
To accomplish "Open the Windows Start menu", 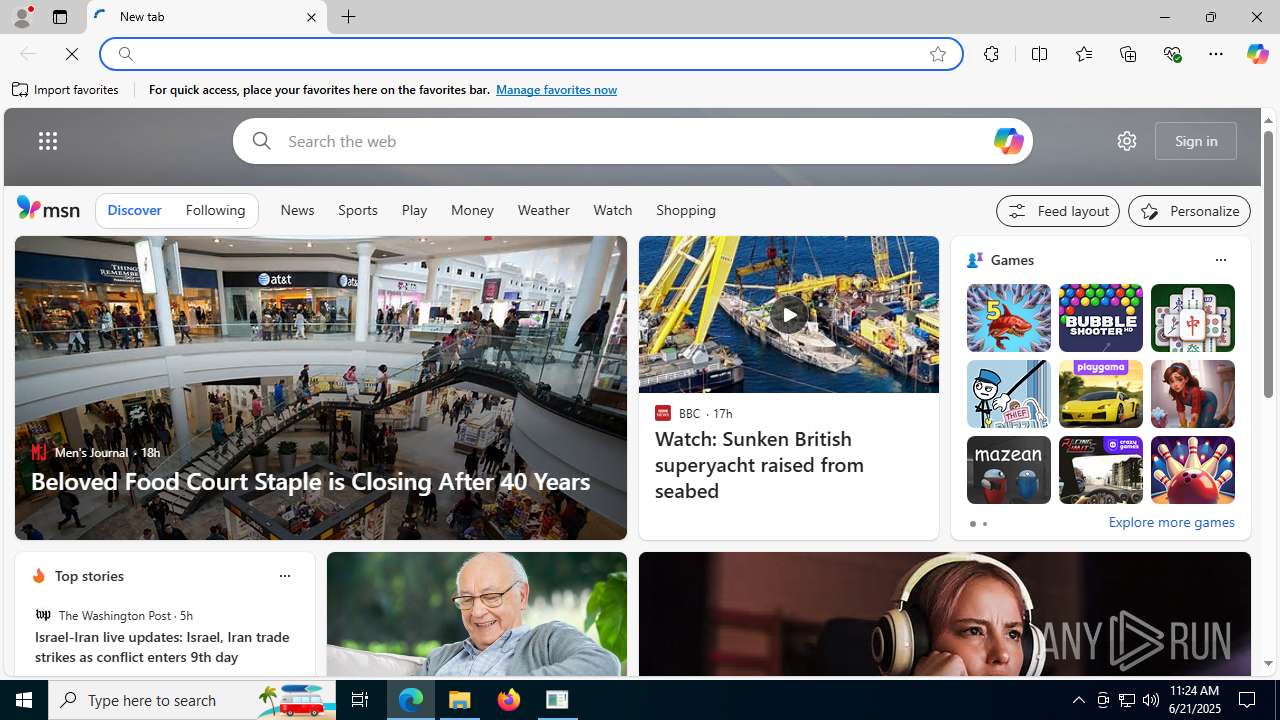I will point(24,700).
